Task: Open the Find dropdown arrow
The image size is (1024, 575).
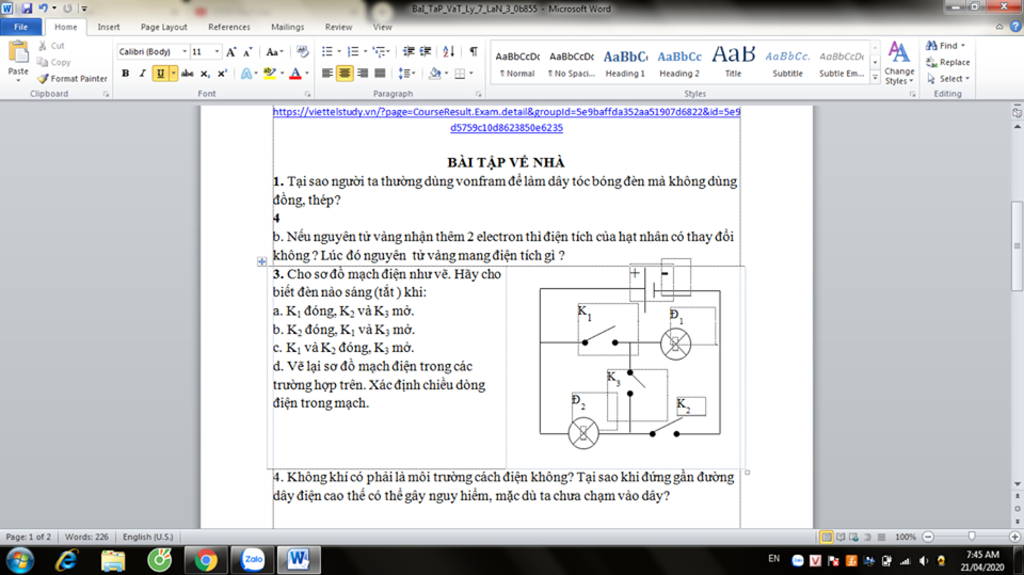Action: pyautogui.click(x=963, y=46)
